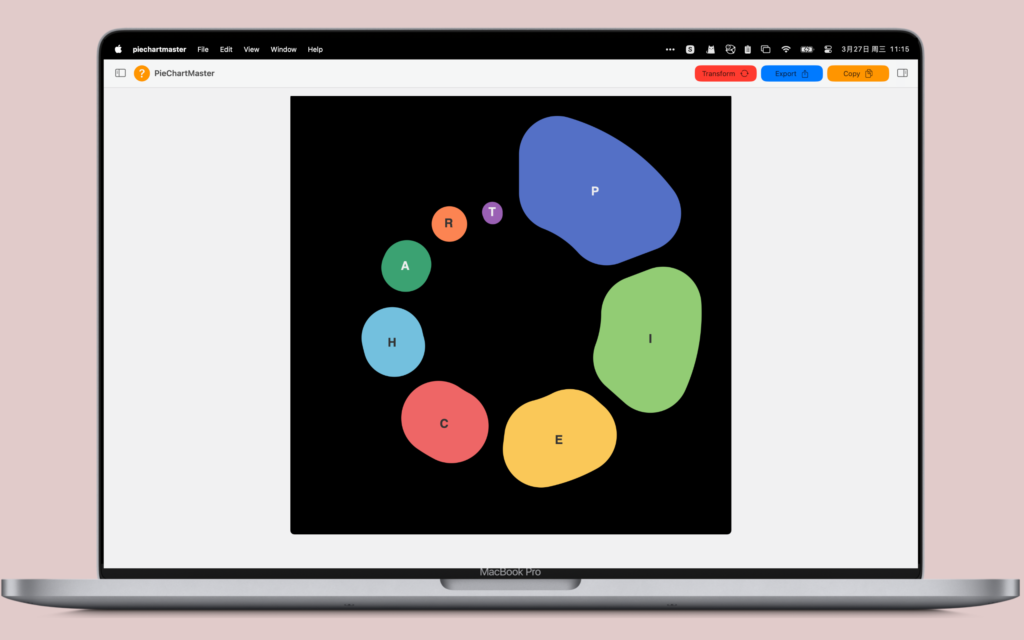Click the blue Export button
This screenshot has width=1024, height=640.
pos(791,73)
